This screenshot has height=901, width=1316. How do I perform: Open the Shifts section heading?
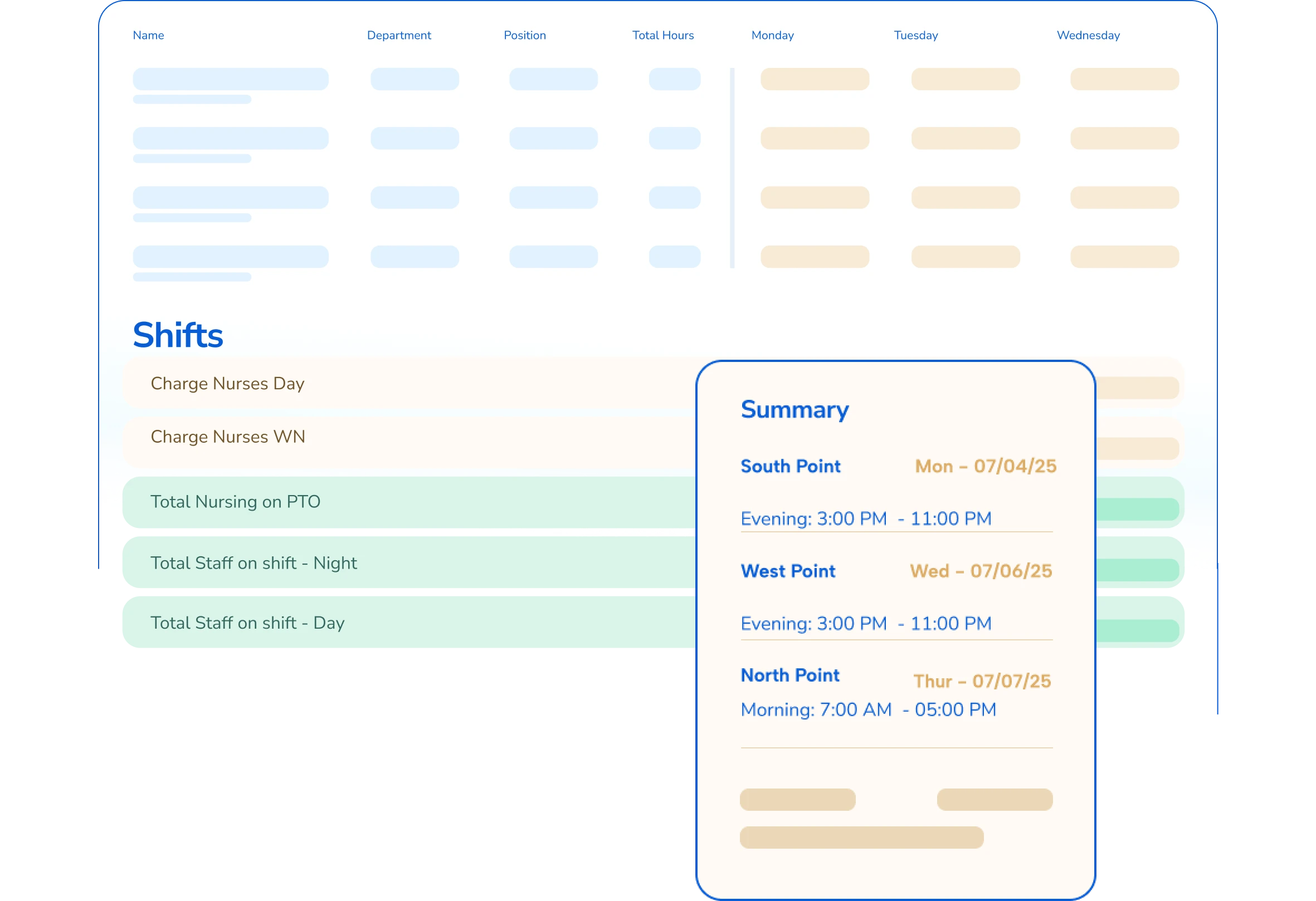pos(178,335)
